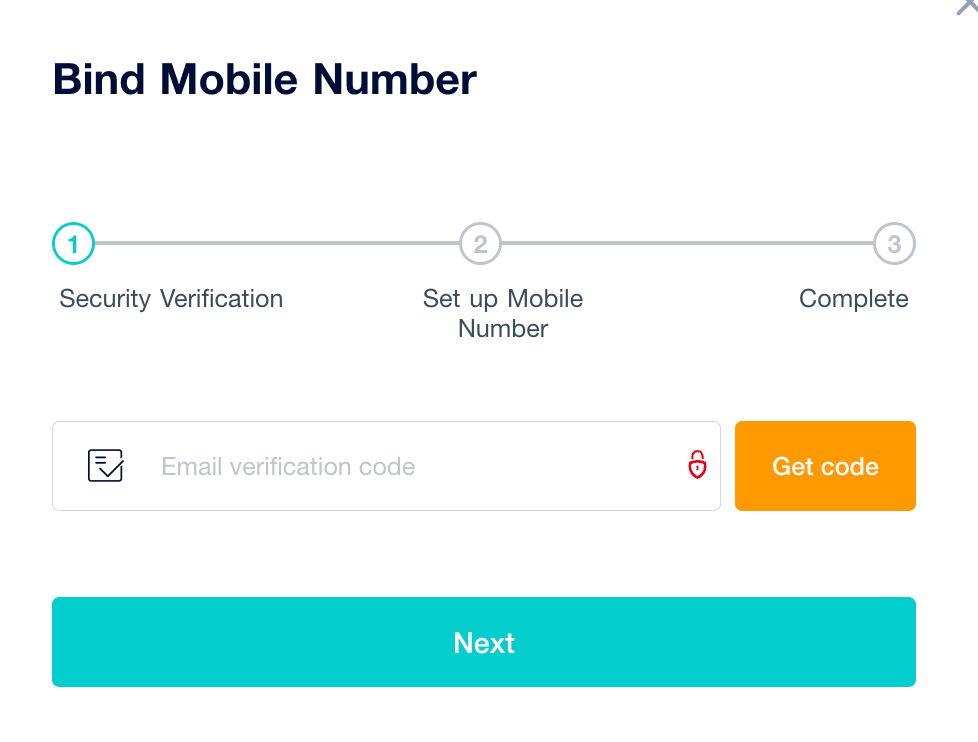Click the progress line between steps two and three
This screenshot has width=978, height=742.
coord(687,243)
